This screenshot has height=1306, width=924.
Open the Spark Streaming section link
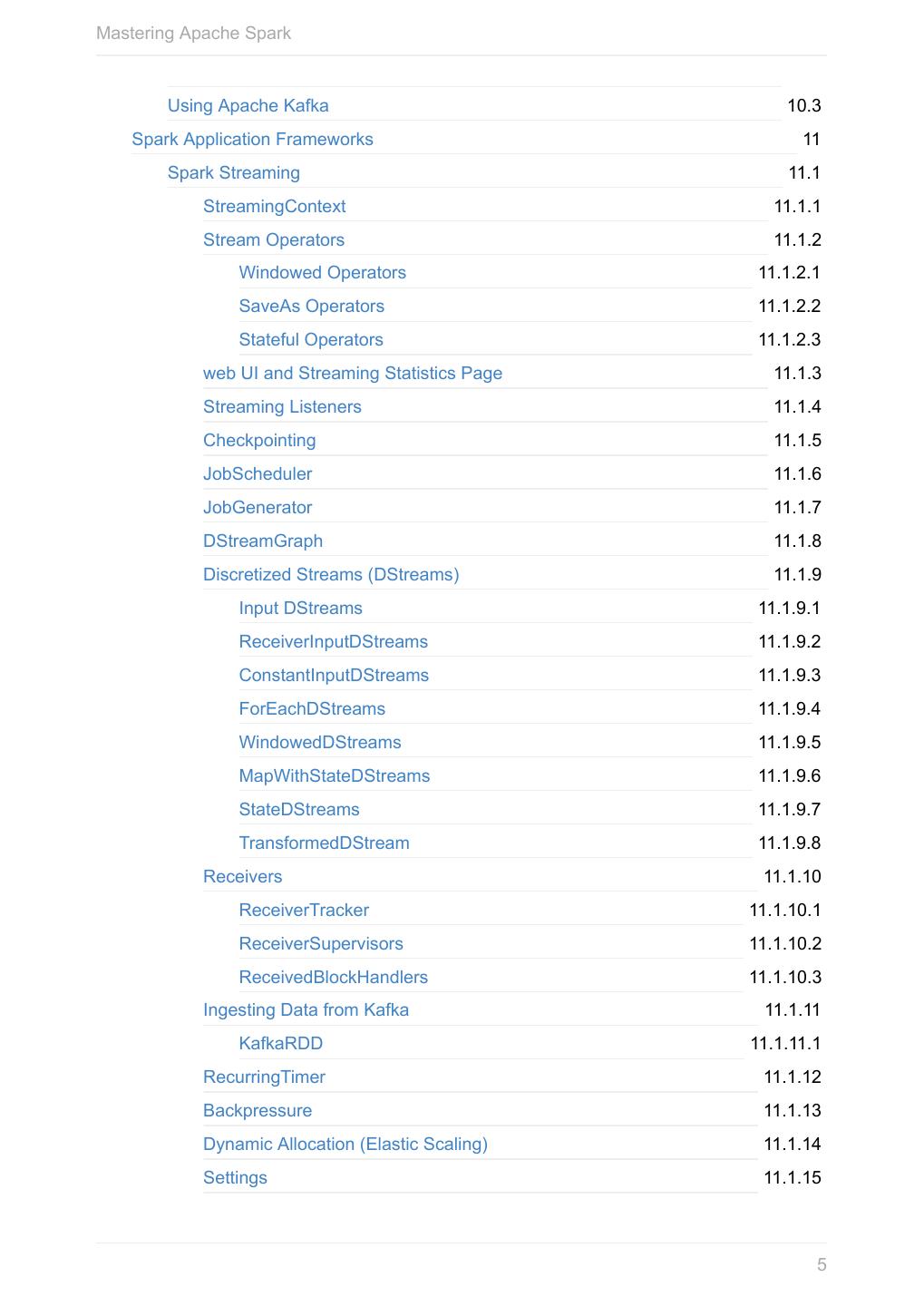tap(233, 172)
